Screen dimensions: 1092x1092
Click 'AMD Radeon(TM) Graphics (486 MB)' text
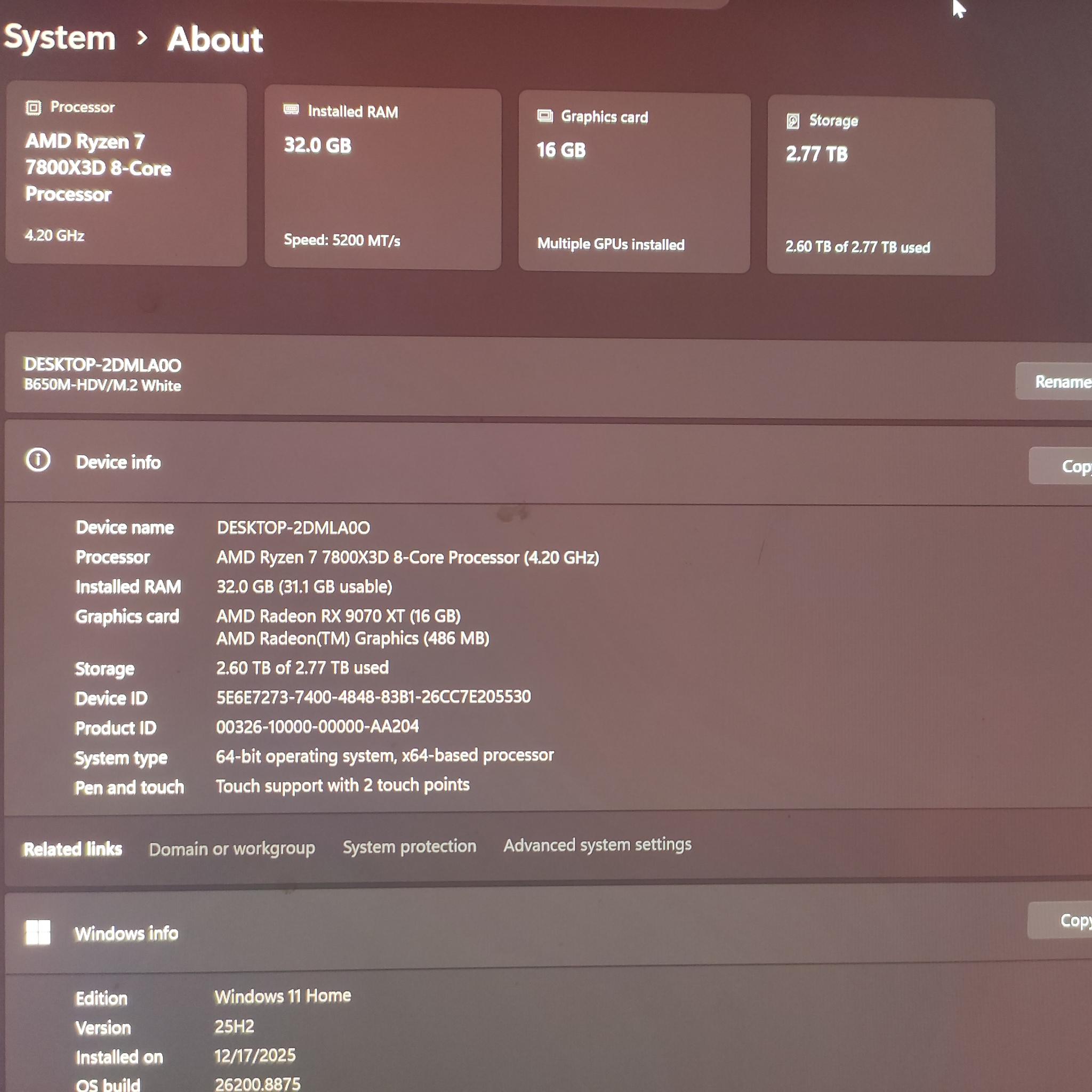(x=354, y=638)
